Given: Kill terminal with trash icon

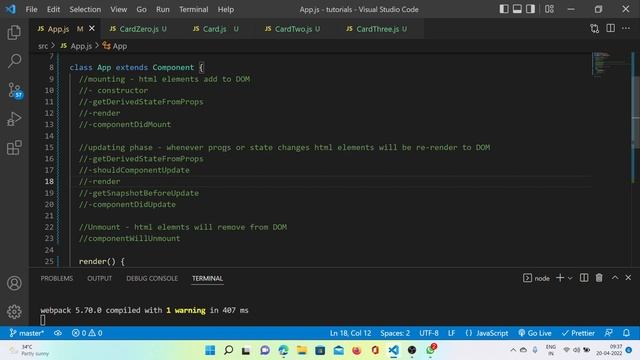Looking at the screenshot, I should [599, 278].
